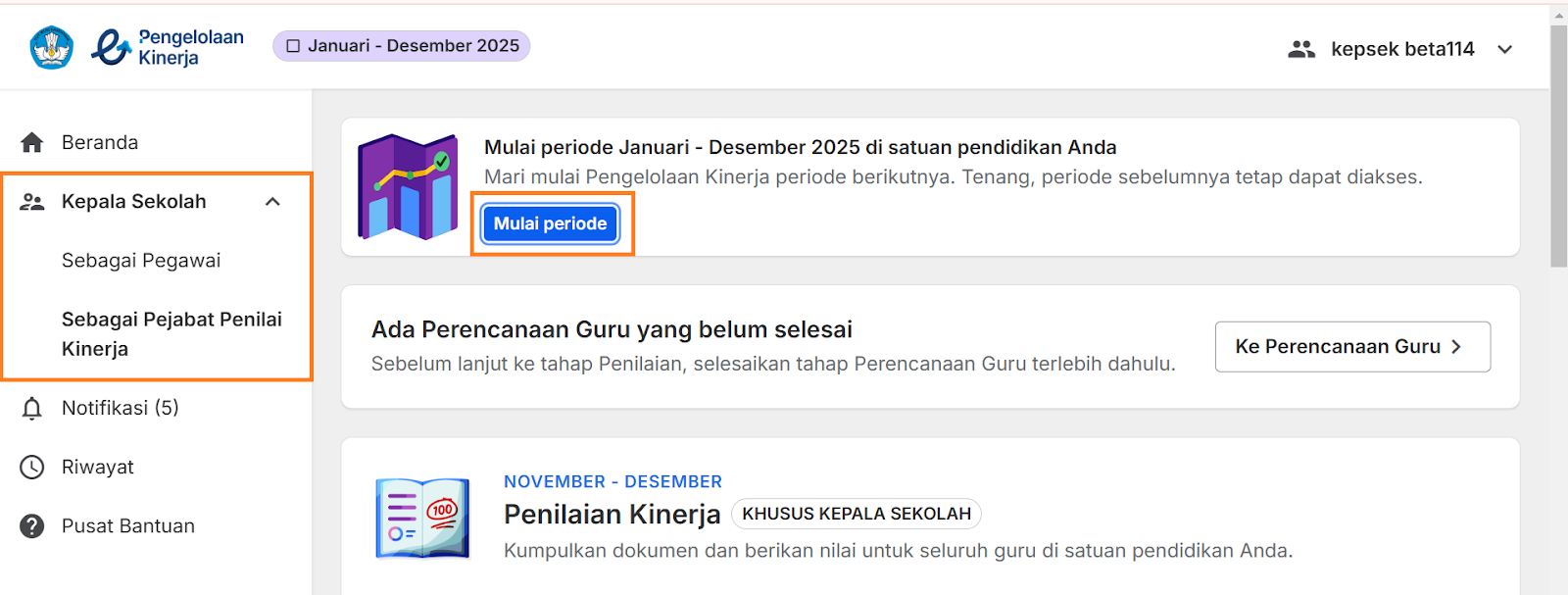Click the Ada Perencanaan Guru yang belum selesai heading
This screenshot has height=595, width=1568.
pos(612,329)
